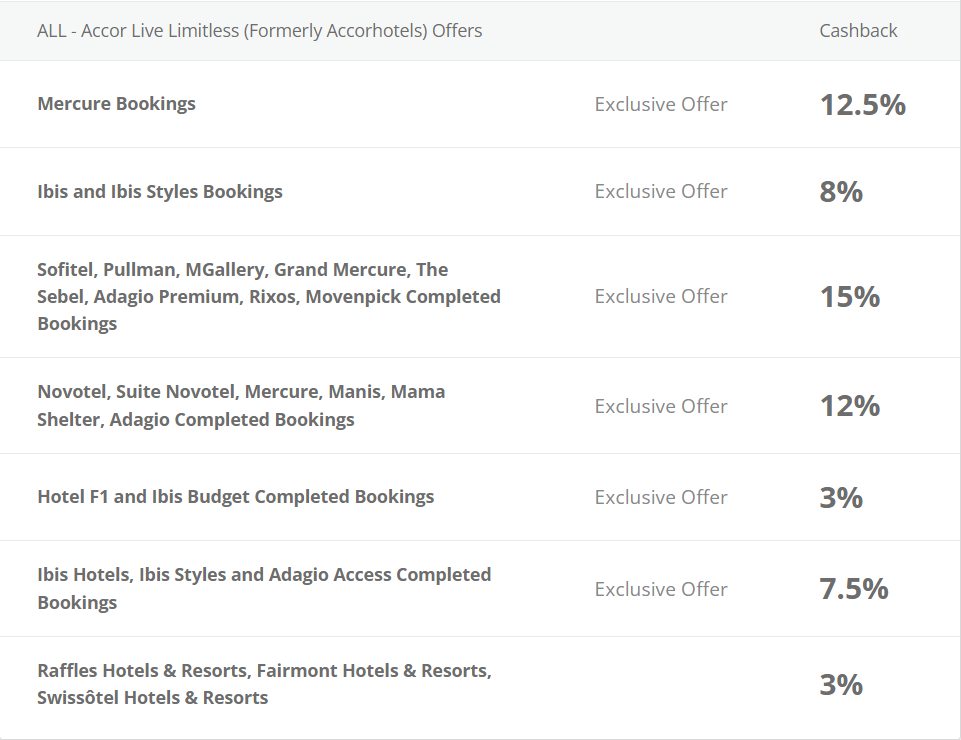Click Hotel F1 and Ibis Budget offer
The width and height of the screenshot is (961, 740).
[236, 497]
